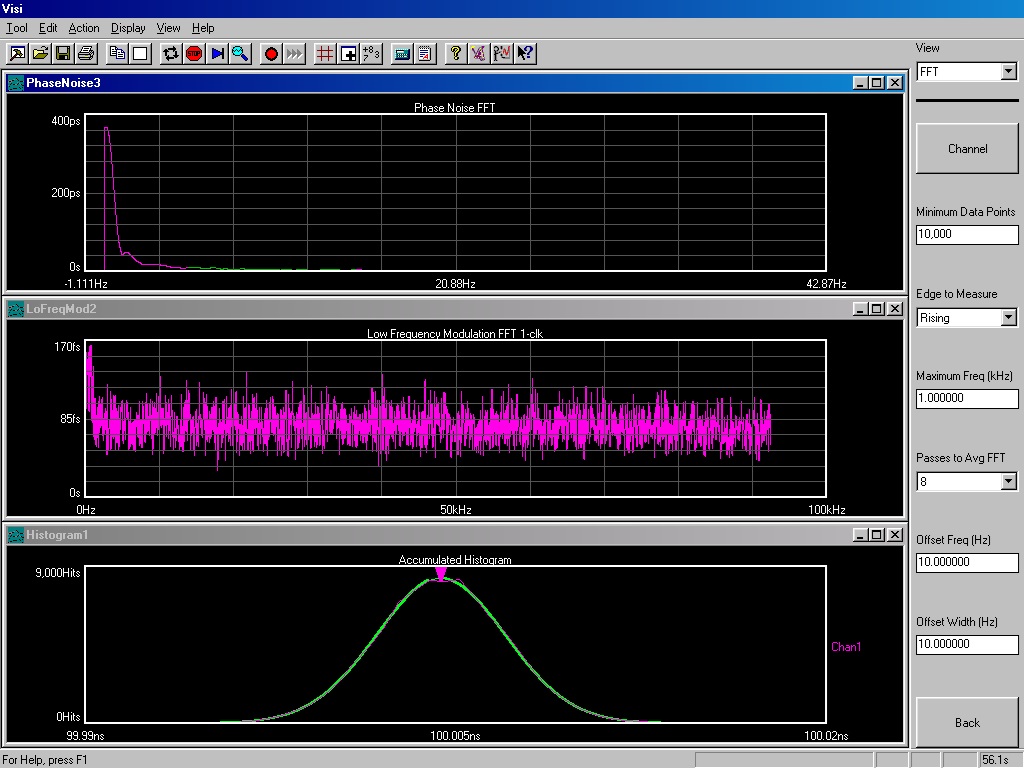1024x768 pixels.
Task: Expand the Passes to Avg FFT dropdown
Action: click(1008, 482)
